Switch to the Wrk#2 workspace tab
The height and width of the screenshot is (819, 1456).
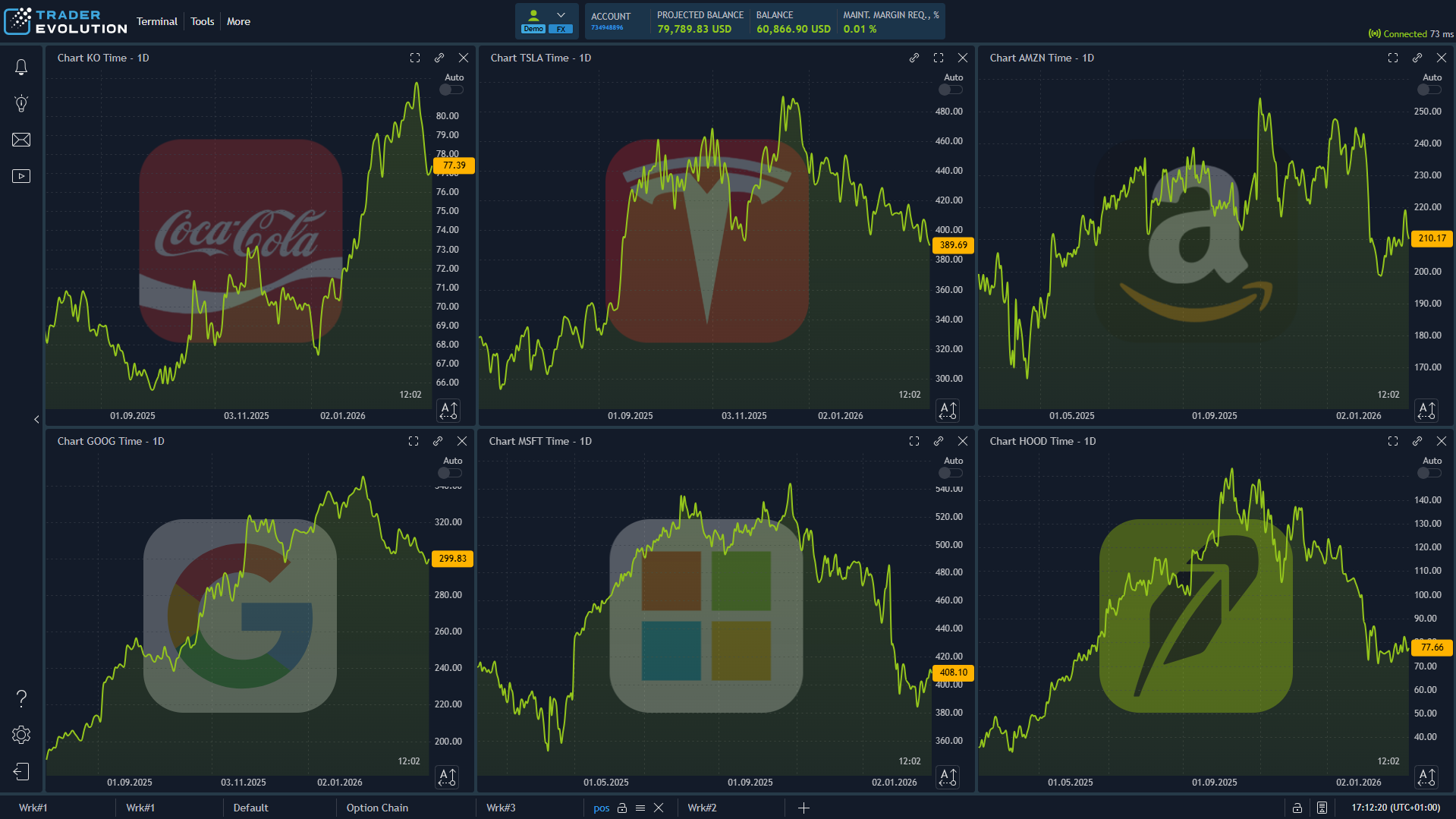click(x=702, y=808)
